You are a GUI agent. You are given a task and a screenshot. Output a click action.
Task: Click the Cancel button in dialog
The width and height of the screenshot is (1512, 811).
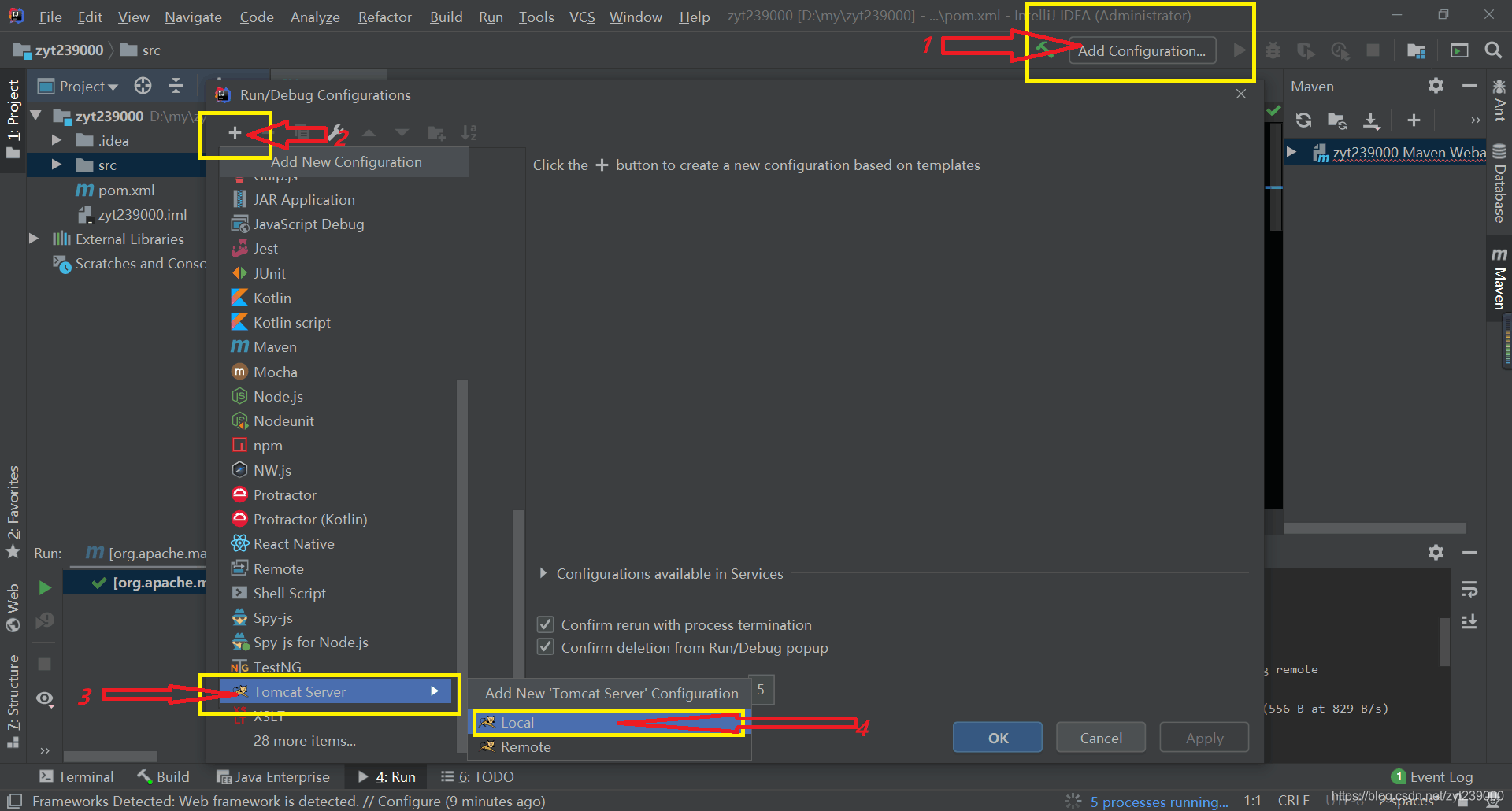[1101, 738]
